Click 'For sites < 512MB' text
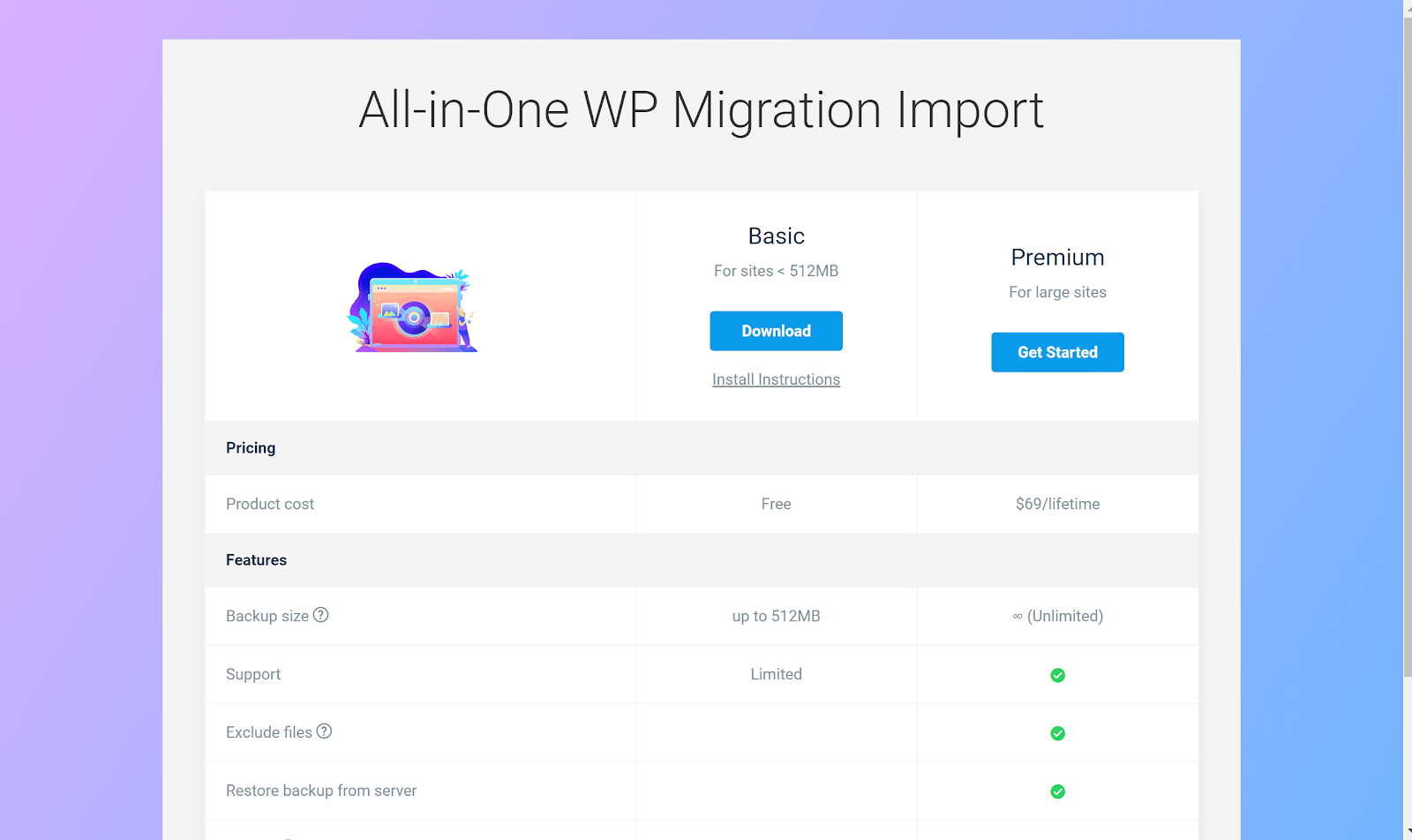1412x840 pixels. pyautogui.click(x=777, y=271)
